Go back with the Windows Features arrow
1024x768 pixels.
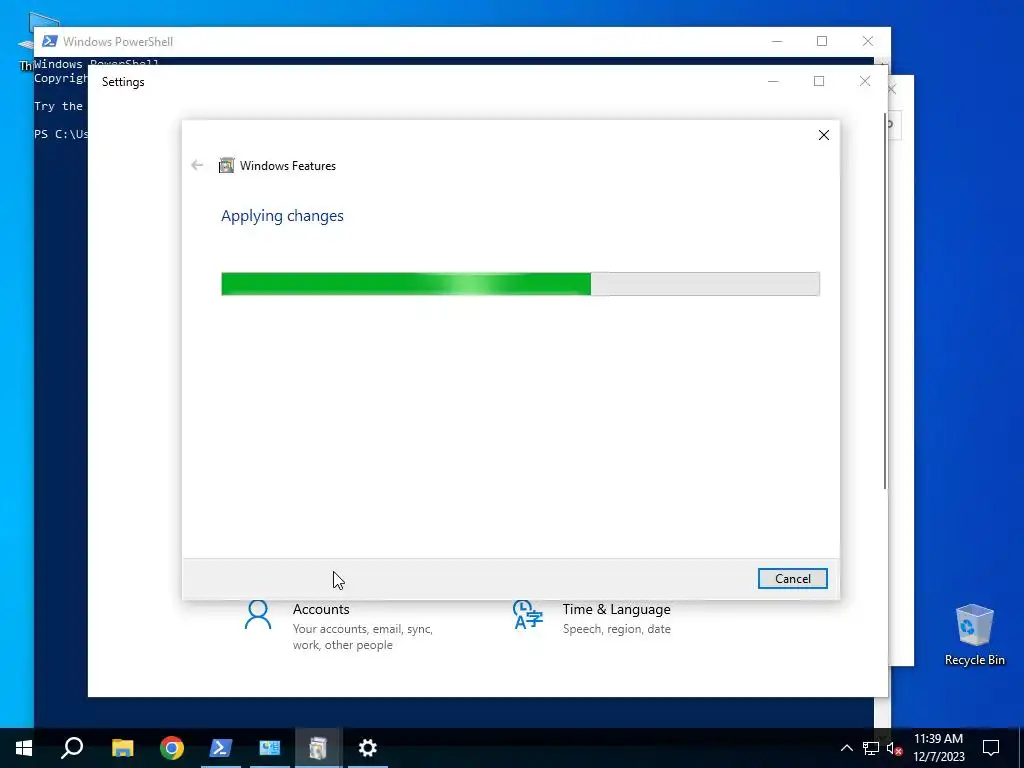pos(197,165)
